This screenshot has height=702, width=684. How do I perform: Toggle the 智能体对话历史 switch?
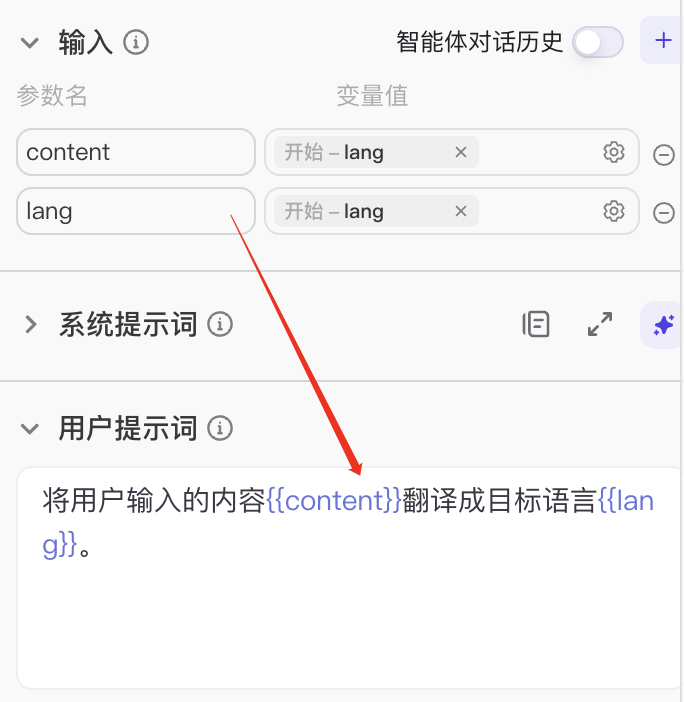(598, 43)
